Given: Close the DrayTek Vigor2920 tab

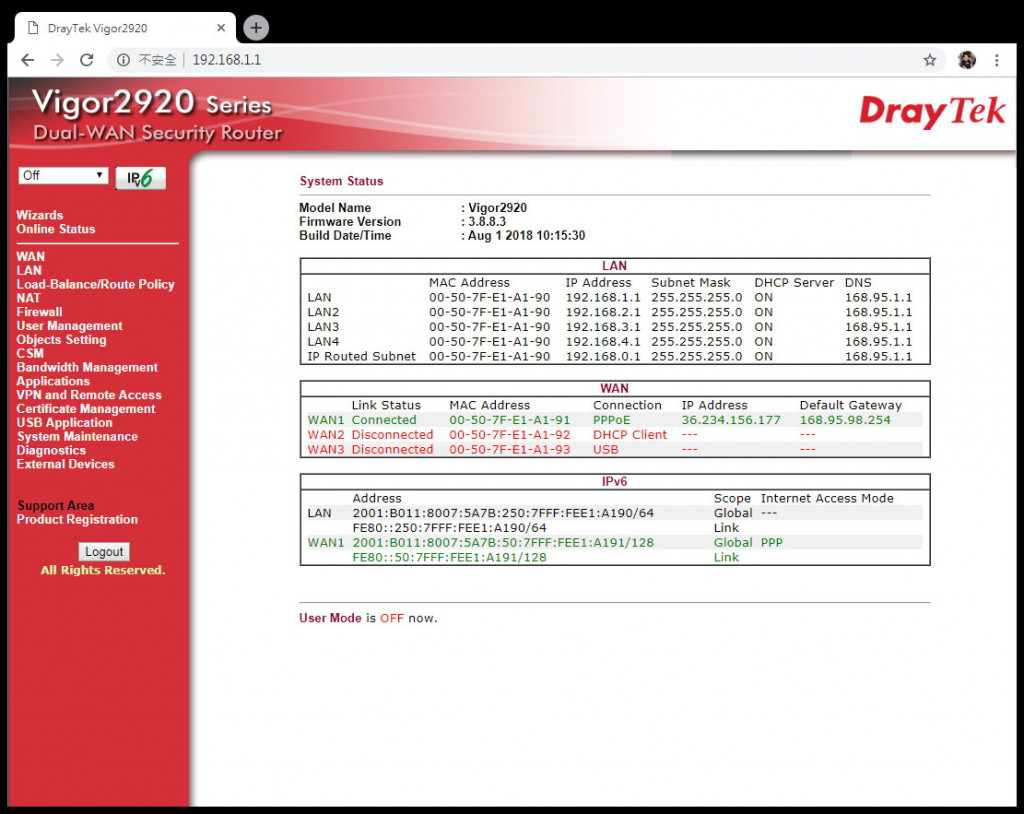Looking at the screenshot, I should pyautogui.click(x=221, y=28).
